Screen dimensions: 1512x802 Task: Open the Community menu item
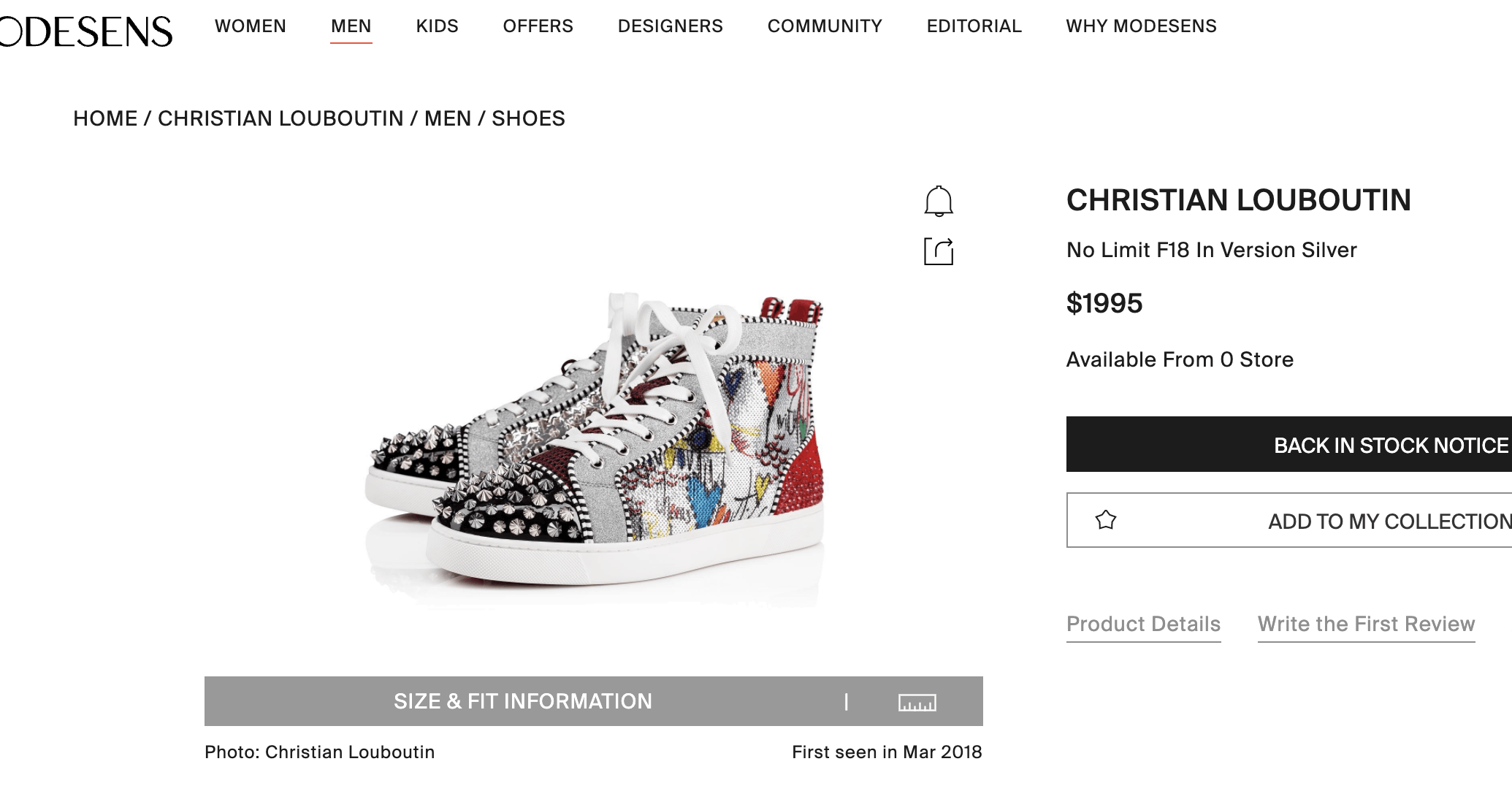[825, 26]
